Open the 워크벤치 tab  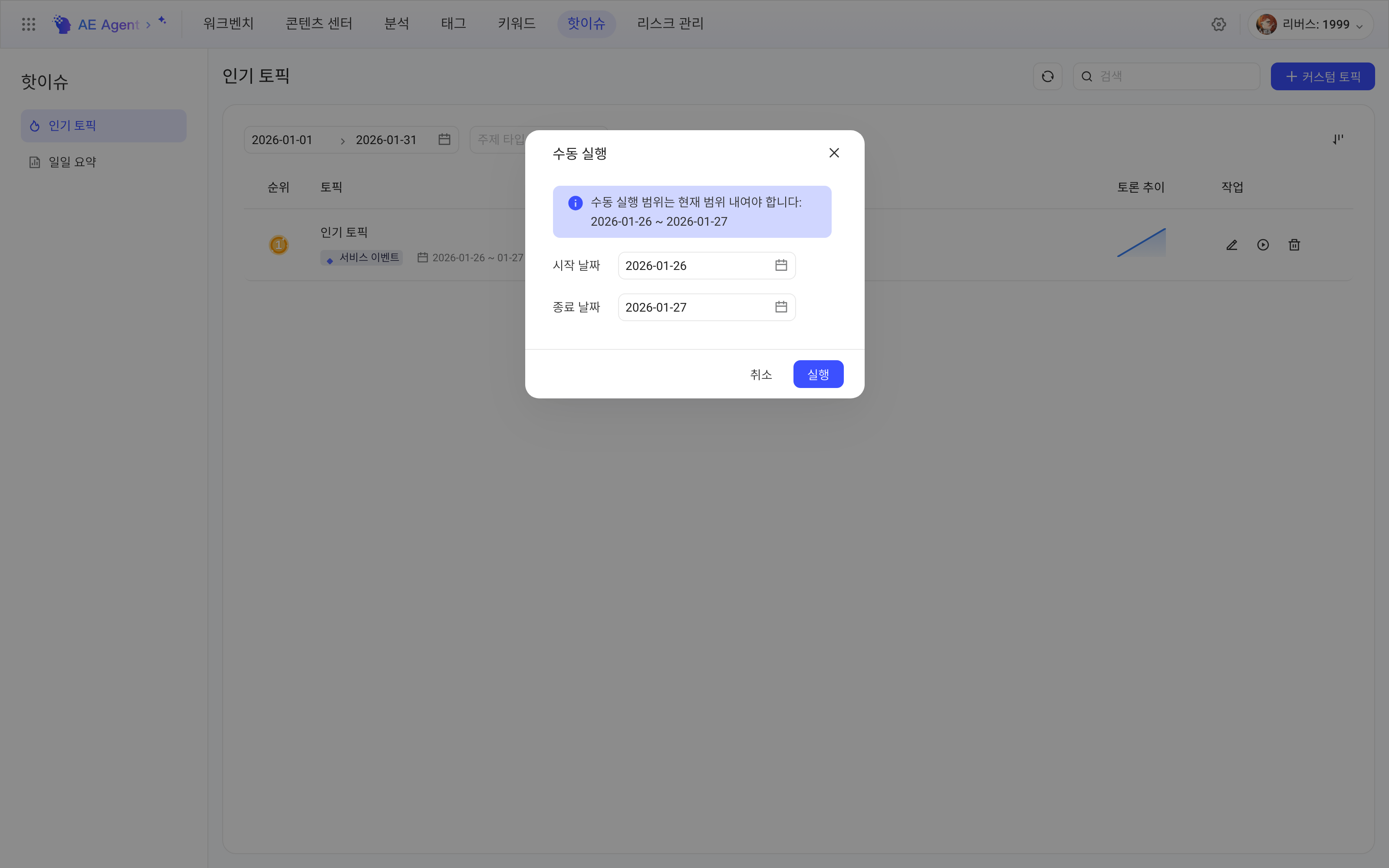(228, 23)
